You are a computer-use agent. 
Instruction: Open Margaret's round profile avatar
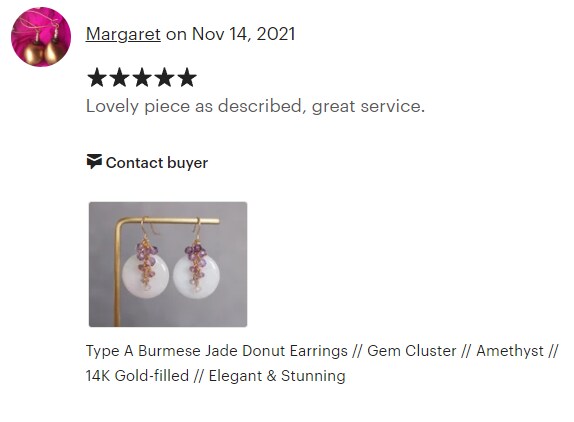tap(41, 37)
